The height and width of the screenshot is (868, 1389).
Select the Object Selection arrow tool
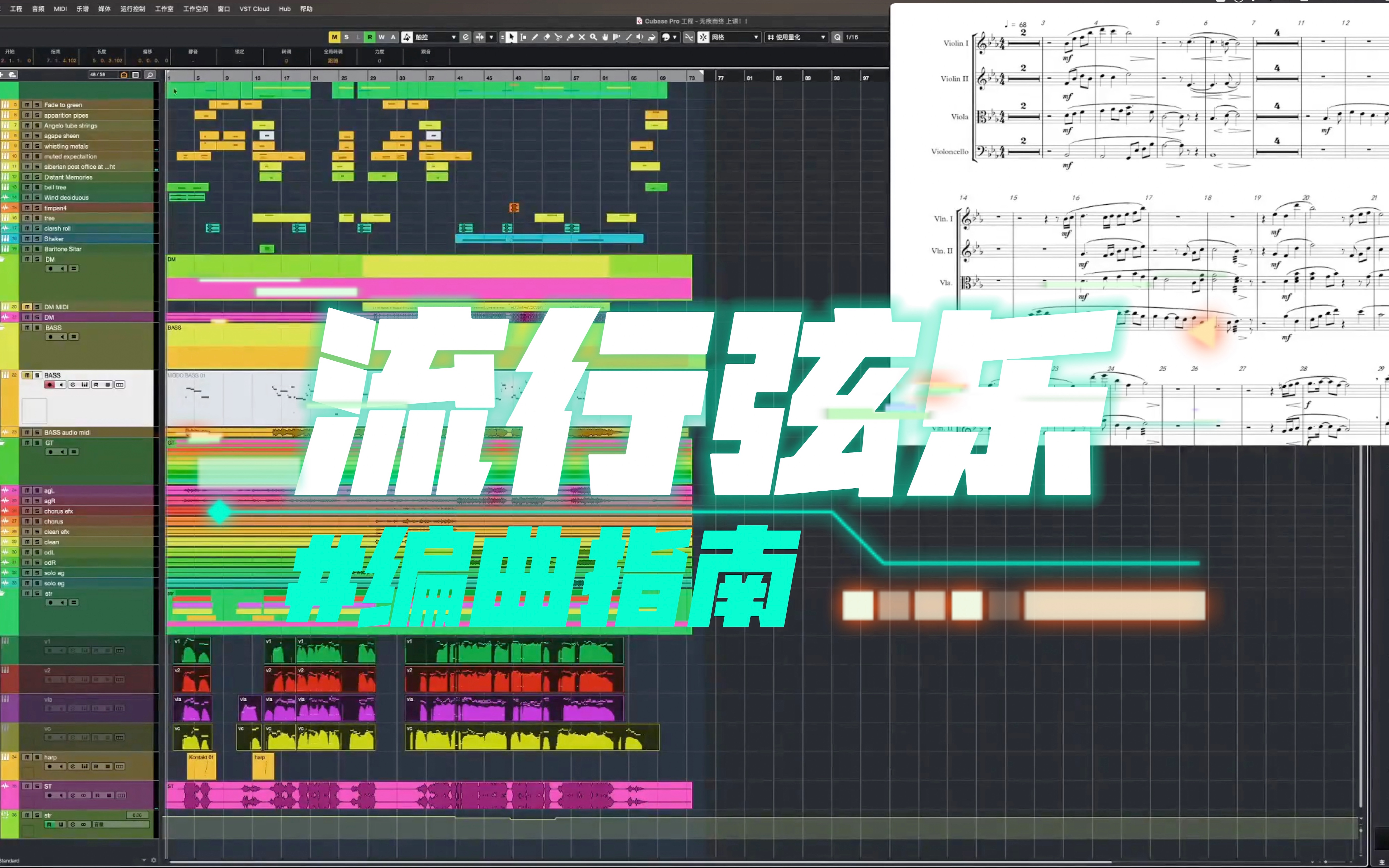[511, 37]
